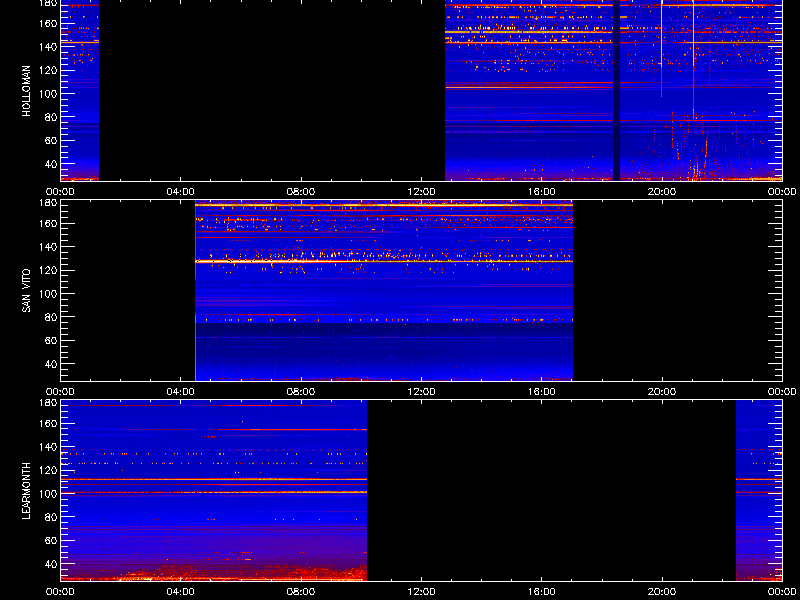Viewport: 800px width, 600px height.
Task: Pick 180 on the San Vito frequency axis
Action: coord(48,203)
